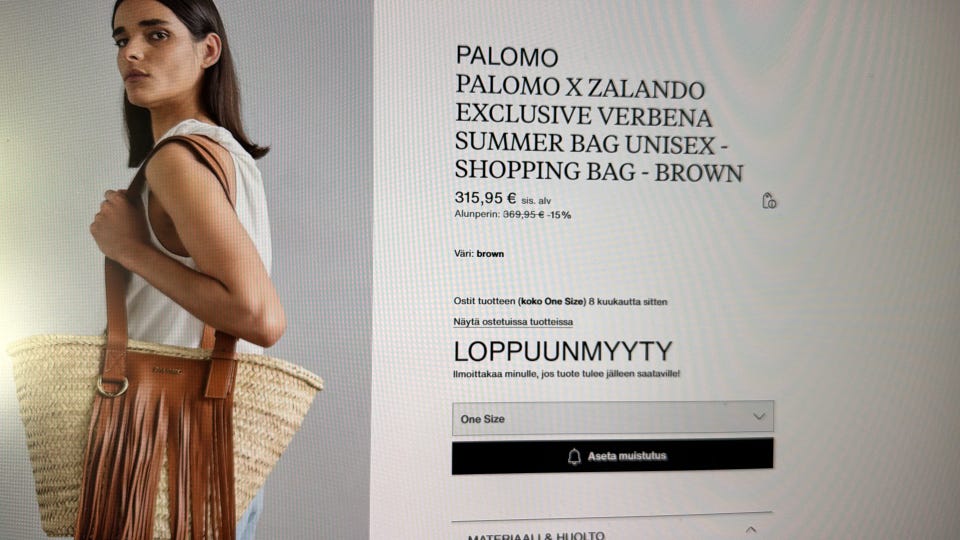This screenshot has width=960, height=540.
Task: Click the price tag info icon
Action: tap(769, 201)
